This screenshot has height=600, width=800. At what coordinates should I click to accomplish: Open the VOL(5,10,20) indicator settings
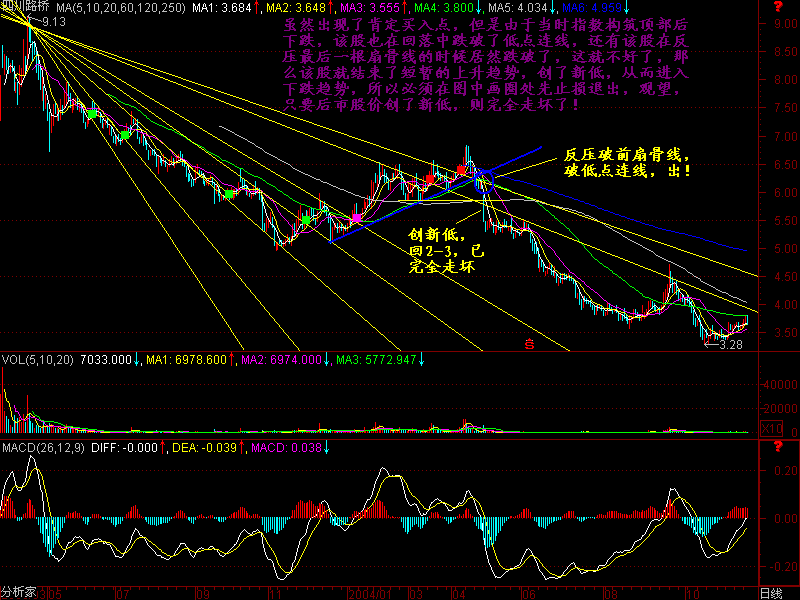coord(38,360)
